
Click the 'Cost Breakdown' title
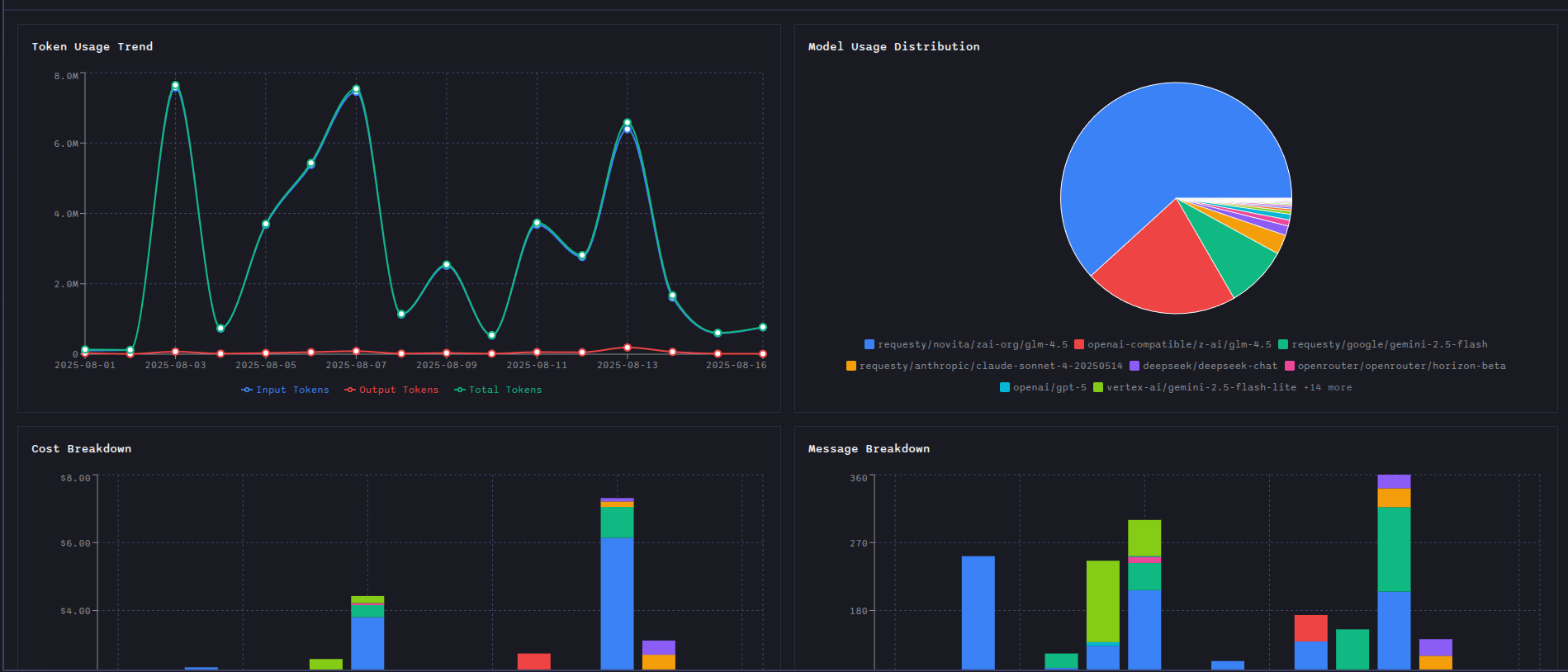pyautogui.click(x=82, y=448)
